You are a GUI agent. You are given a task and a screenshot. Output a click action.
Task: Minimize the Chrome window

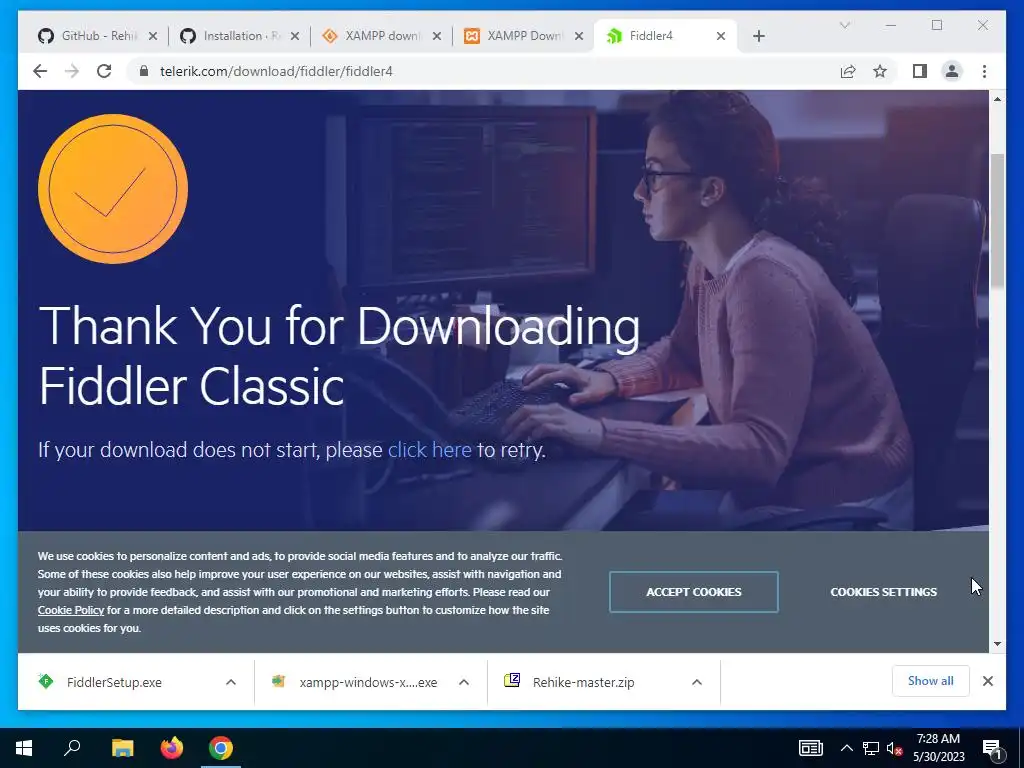click(891, 25)
